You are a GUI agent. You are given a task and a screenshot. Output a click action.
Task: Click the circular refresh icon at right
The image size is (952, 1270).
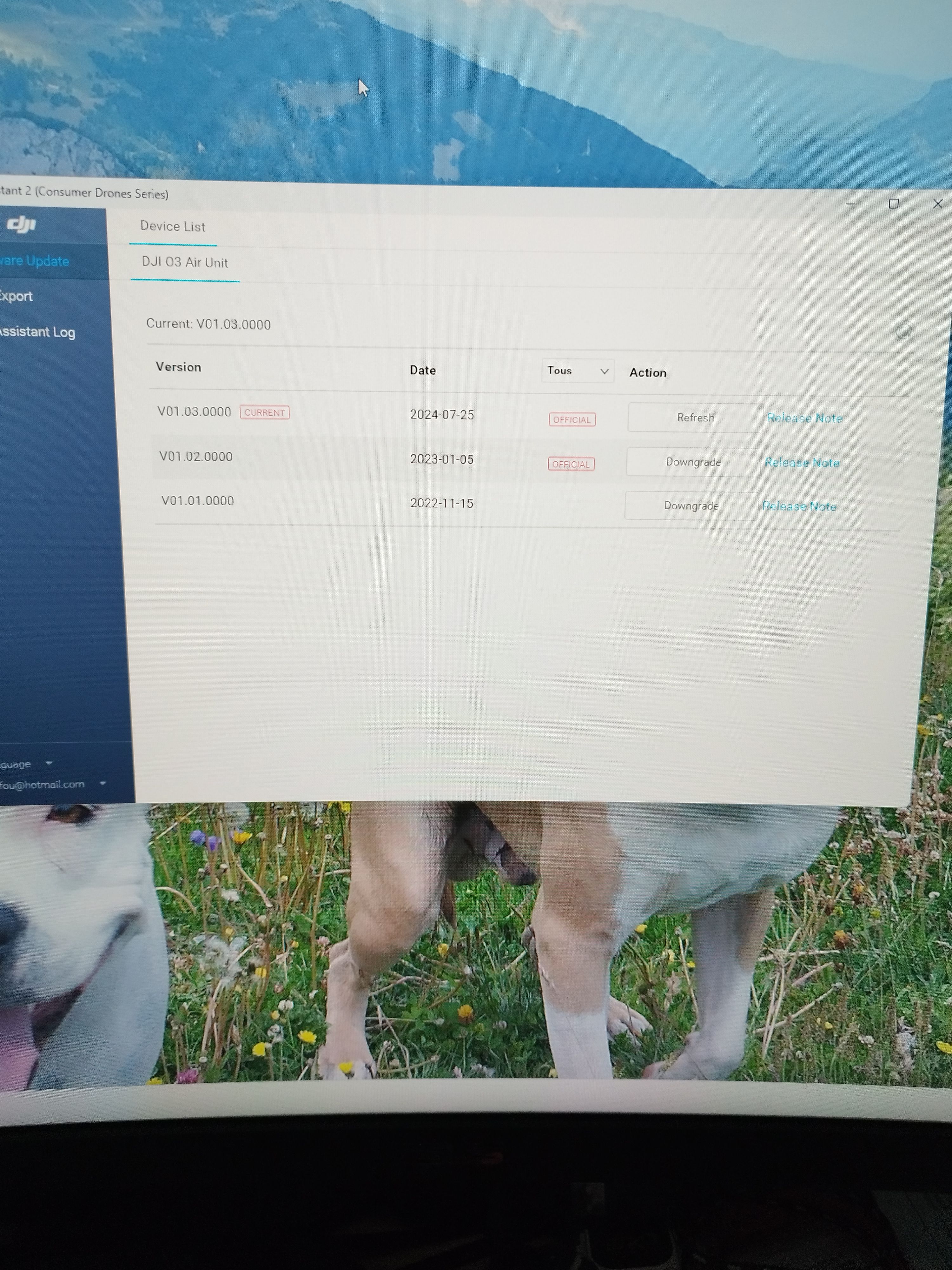pos(903,331)
